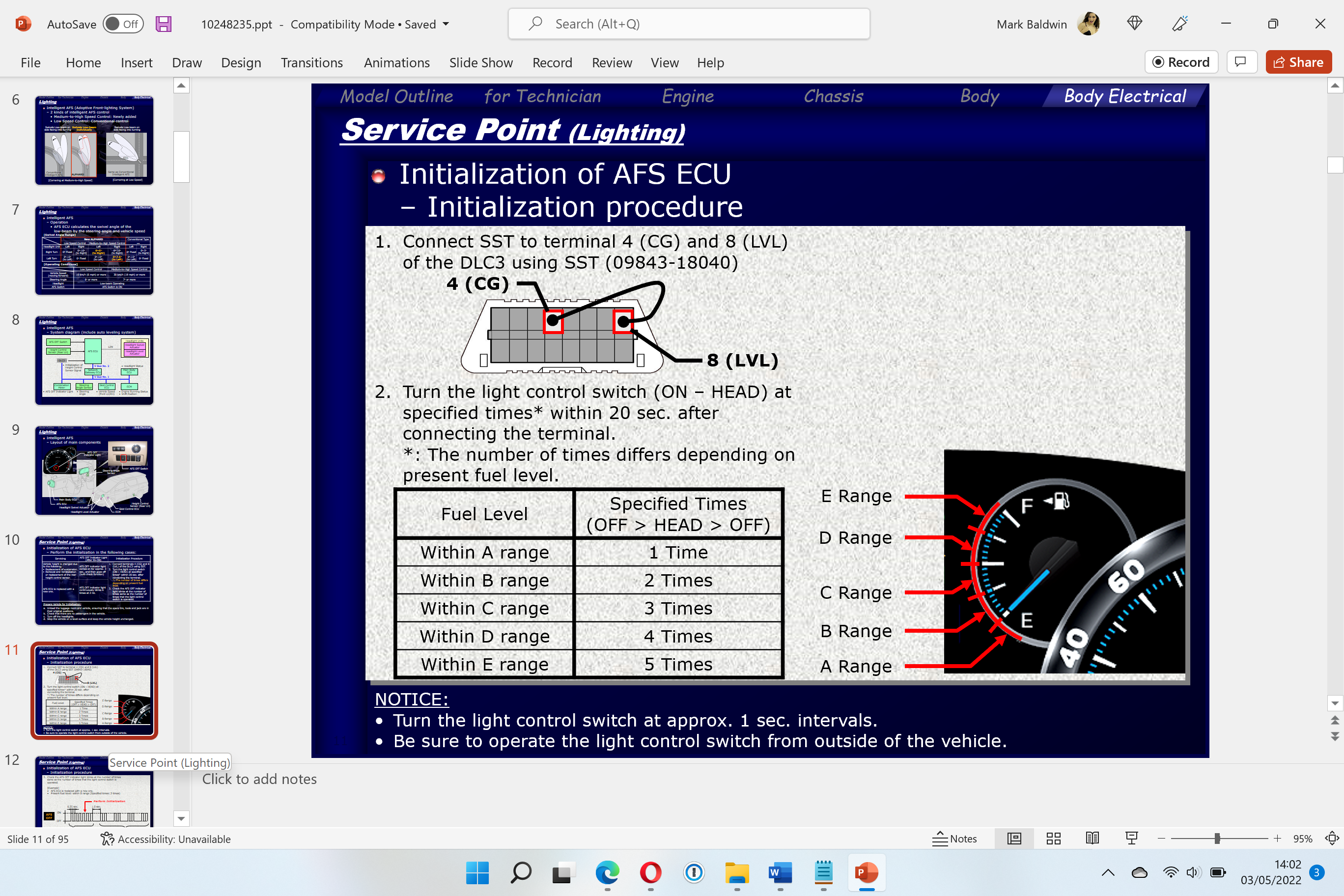Click the Microsoft Premium diamond icon
This screenshot has width=1344, height=896.
click(1134, 24)
